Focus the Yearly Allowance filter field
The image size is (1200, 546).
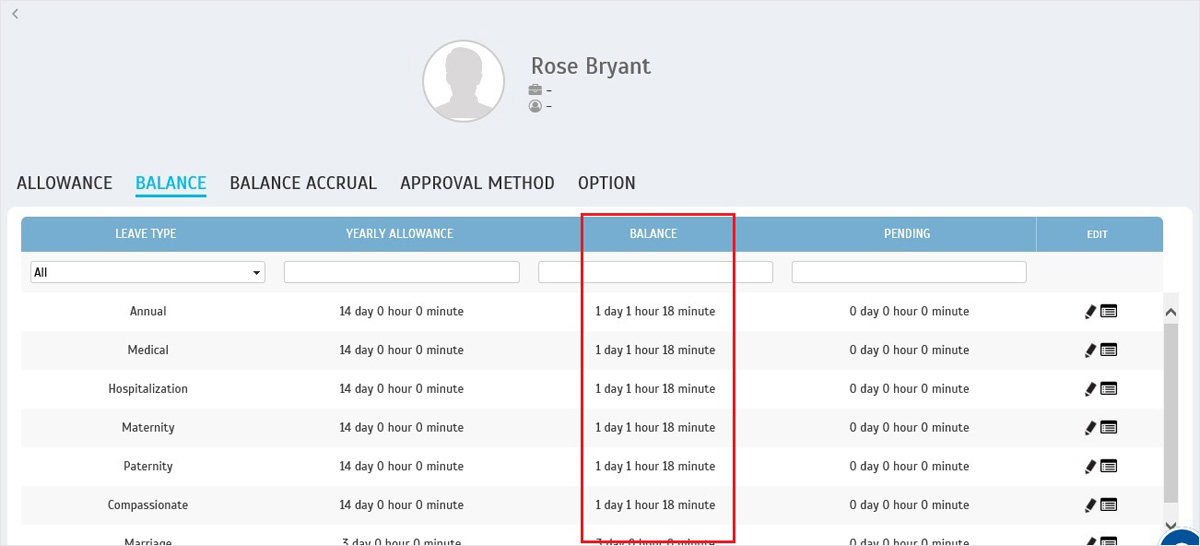point(402,272)
